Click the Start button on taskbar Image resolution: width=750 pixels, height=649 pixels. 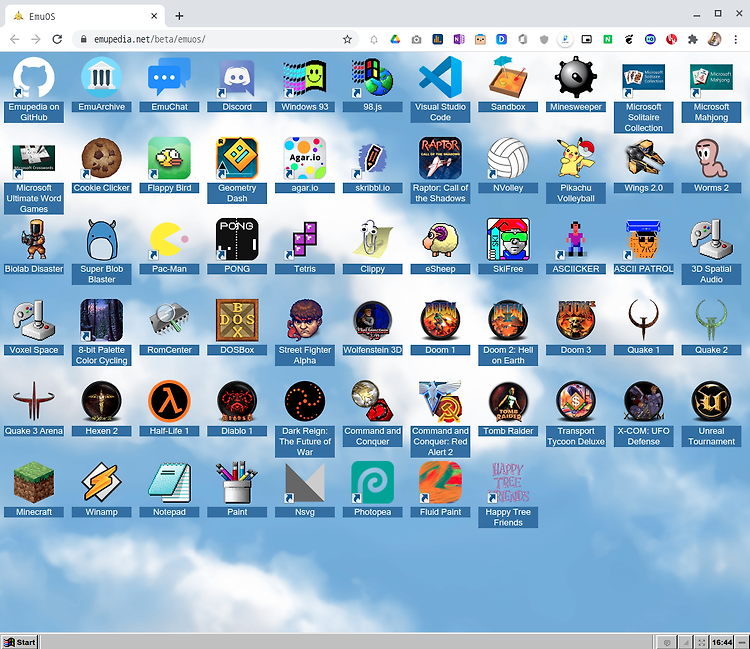click(19, 642)
